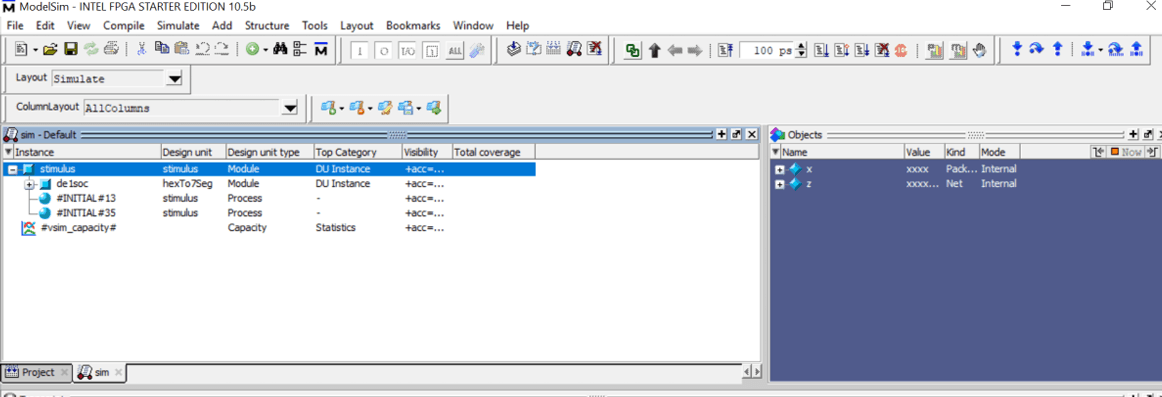Increment the 100 ps run length stepper
The width and height of the screenshot is (1162, 397).
pyautogui.click(x=800, y=47)
